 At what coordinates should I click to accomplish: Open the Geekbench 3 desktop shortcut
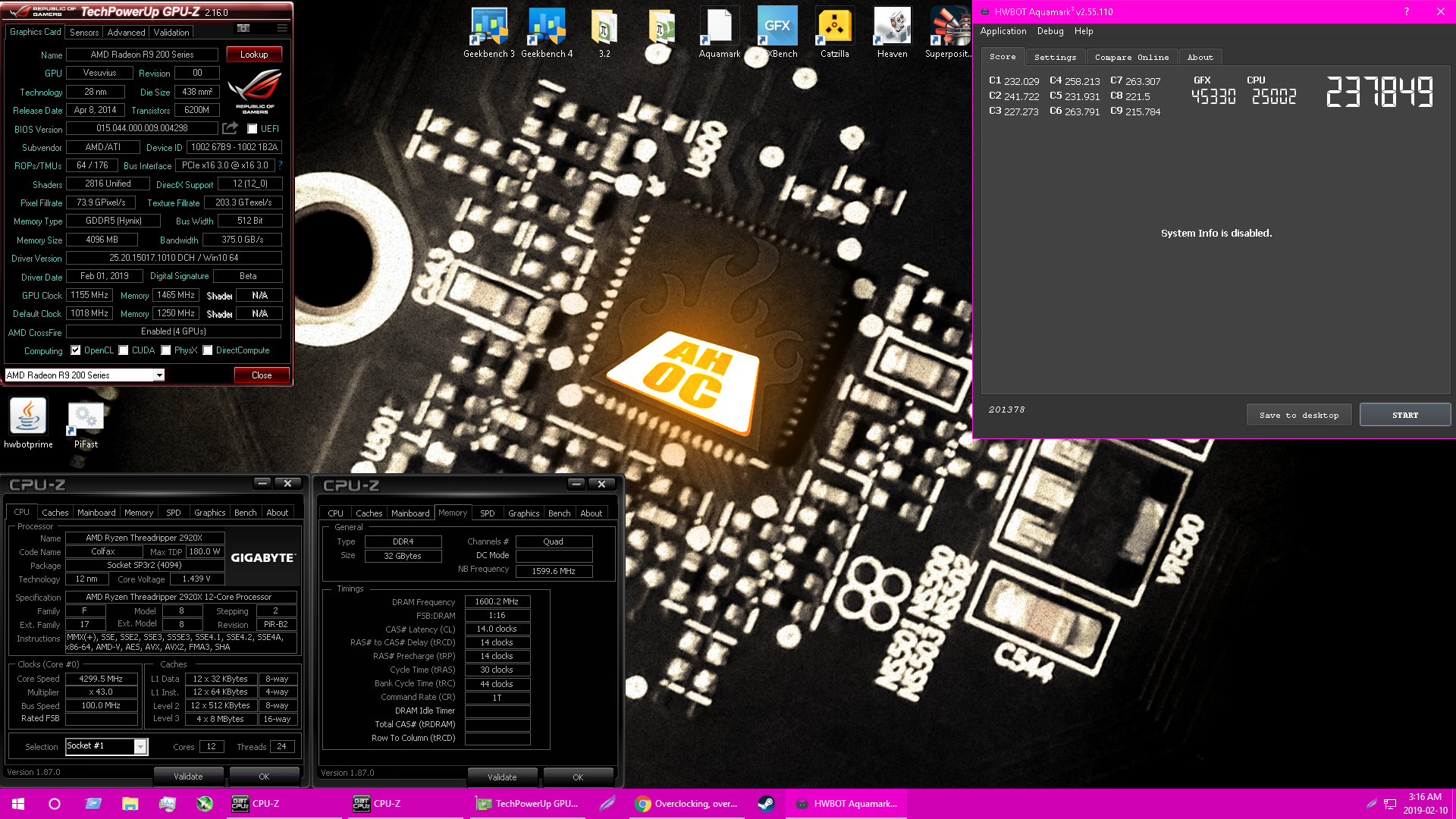[x=489, y=33]
